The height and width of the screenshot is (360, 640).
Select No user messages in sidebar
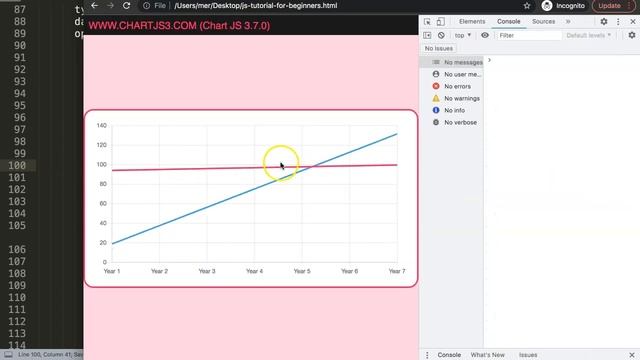click(452, 74)
